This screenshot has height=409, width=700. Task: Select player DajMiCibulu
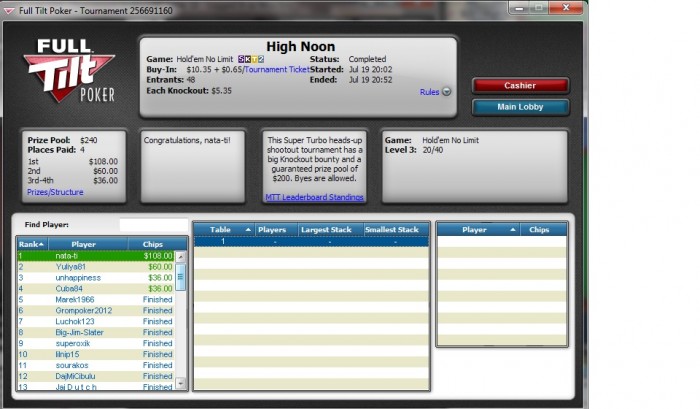click(96, 376)
